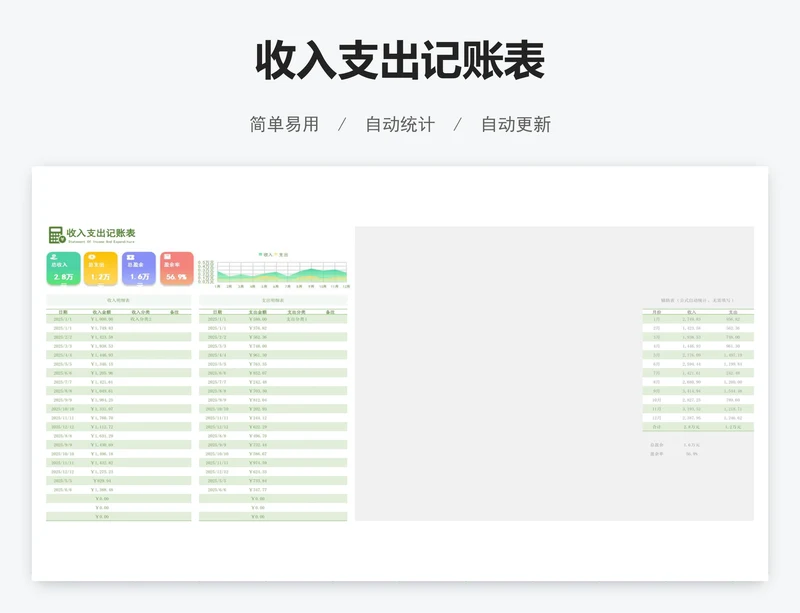Click the 支出金额 column header
This screenshot has height=613, width=800.
[x=258, y=312]
